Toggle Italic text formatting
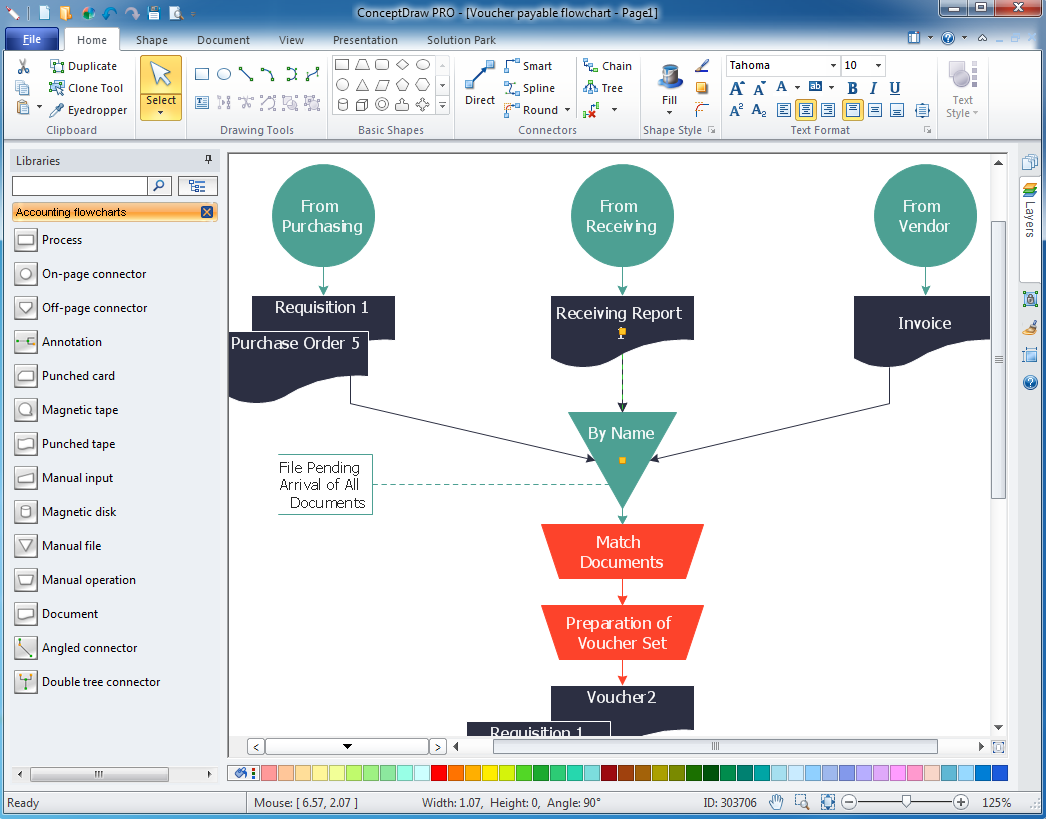The width and height of the screenshot is (1046, 819). (x=873, y=88)
